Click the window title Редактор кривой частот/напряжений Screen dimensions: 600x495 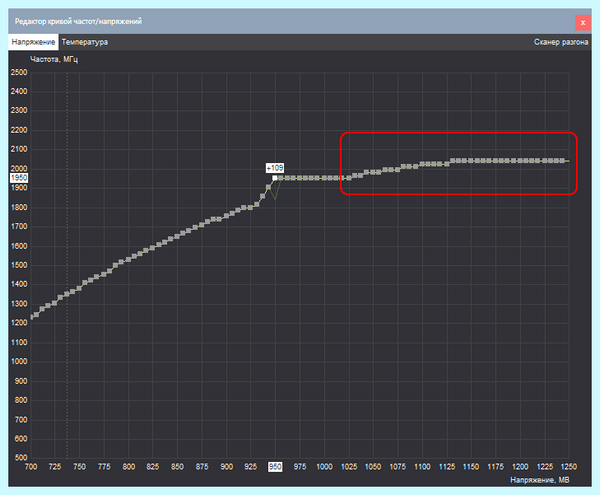click(78, 21)
